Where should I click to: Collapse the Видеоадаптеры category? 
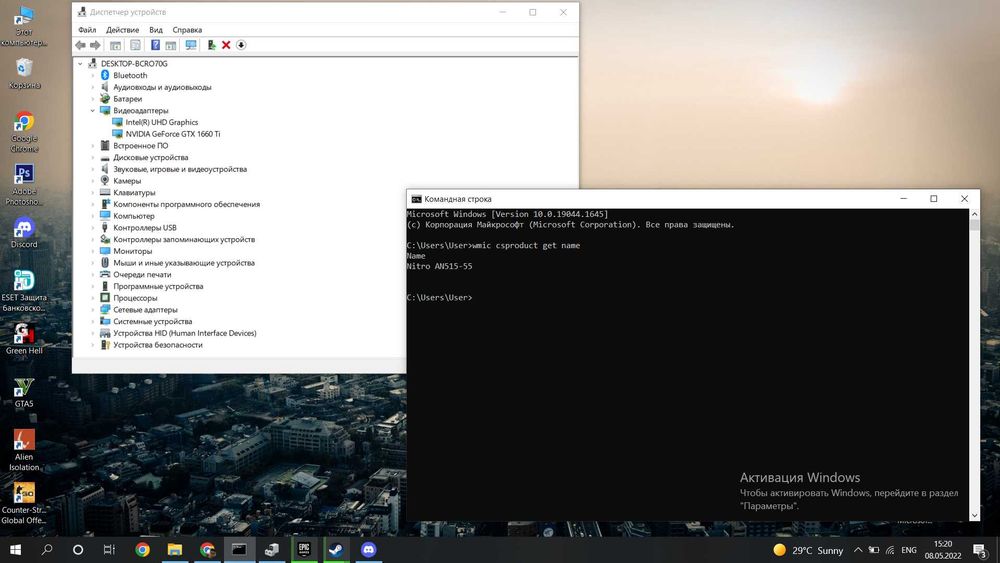(x=92, y=110)
